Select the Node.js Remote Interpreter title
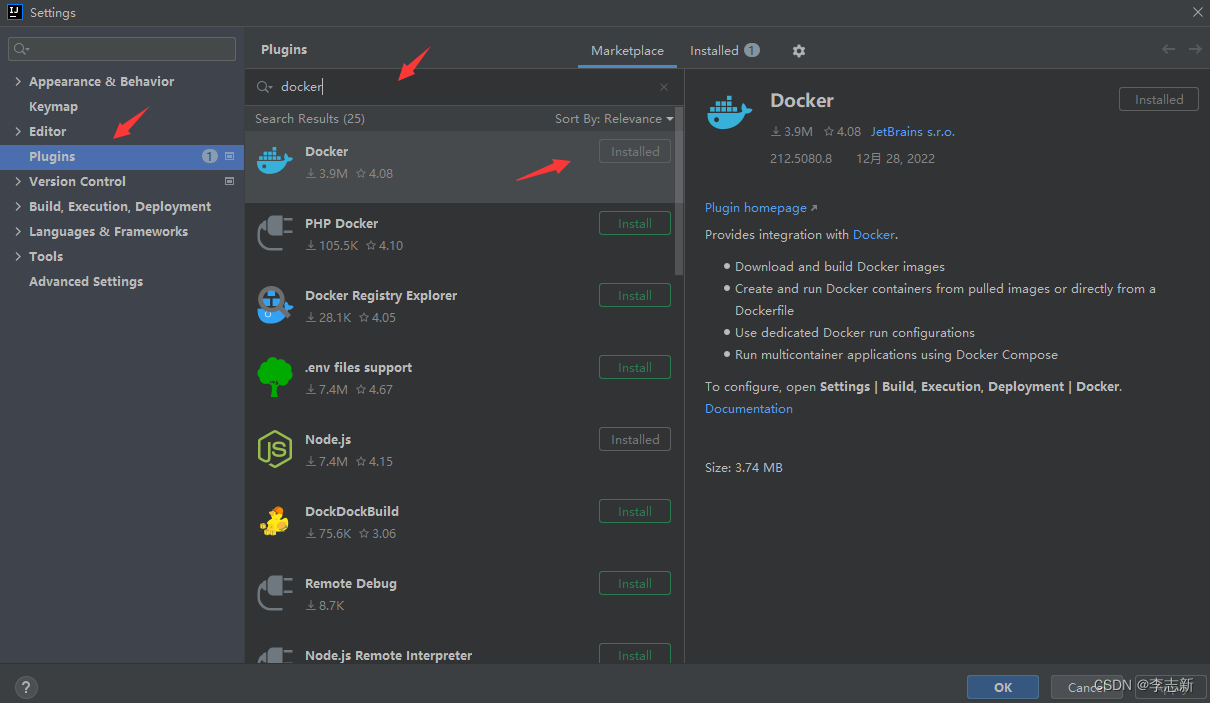The height and width of the screenshot is (703, 1210). click(388, 656)
